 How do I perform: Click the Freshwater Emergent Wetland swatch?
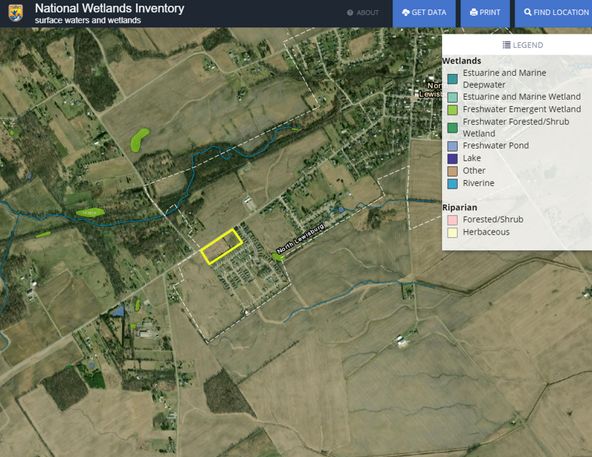(x=452, y=110)
